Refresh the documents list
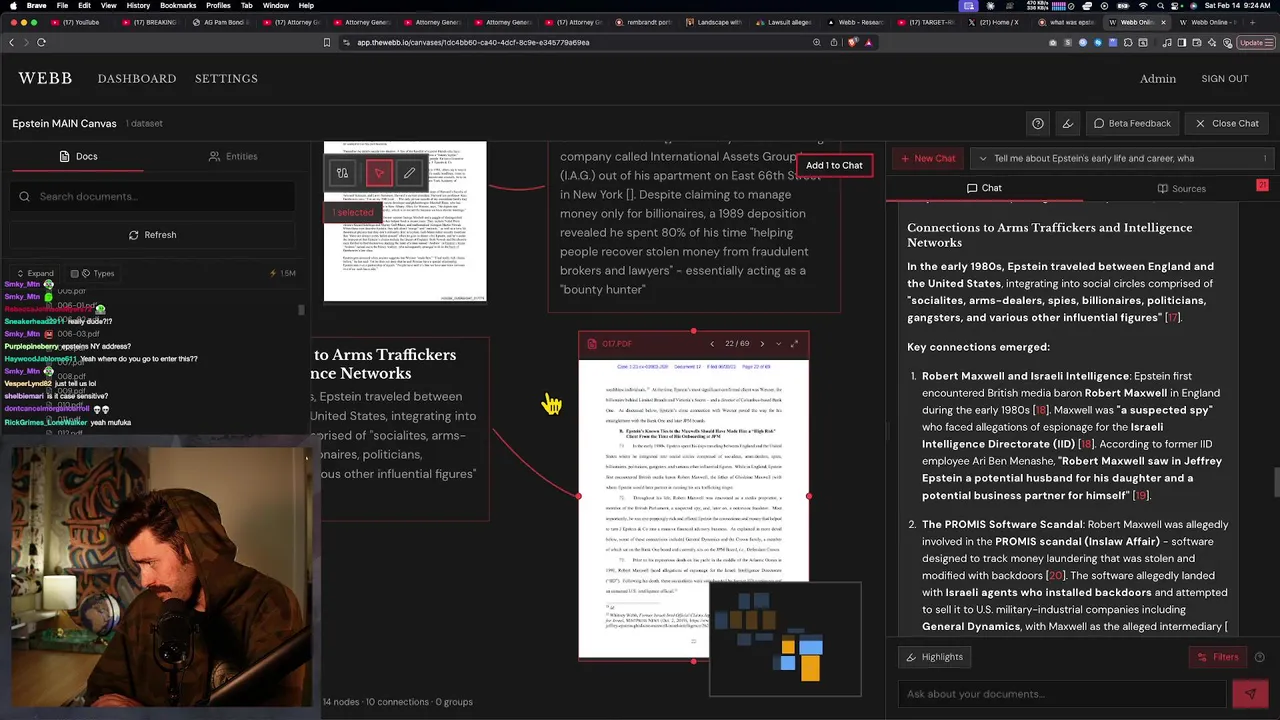The width and height of the screenshot is (1280, 720). tap(153, 234)
